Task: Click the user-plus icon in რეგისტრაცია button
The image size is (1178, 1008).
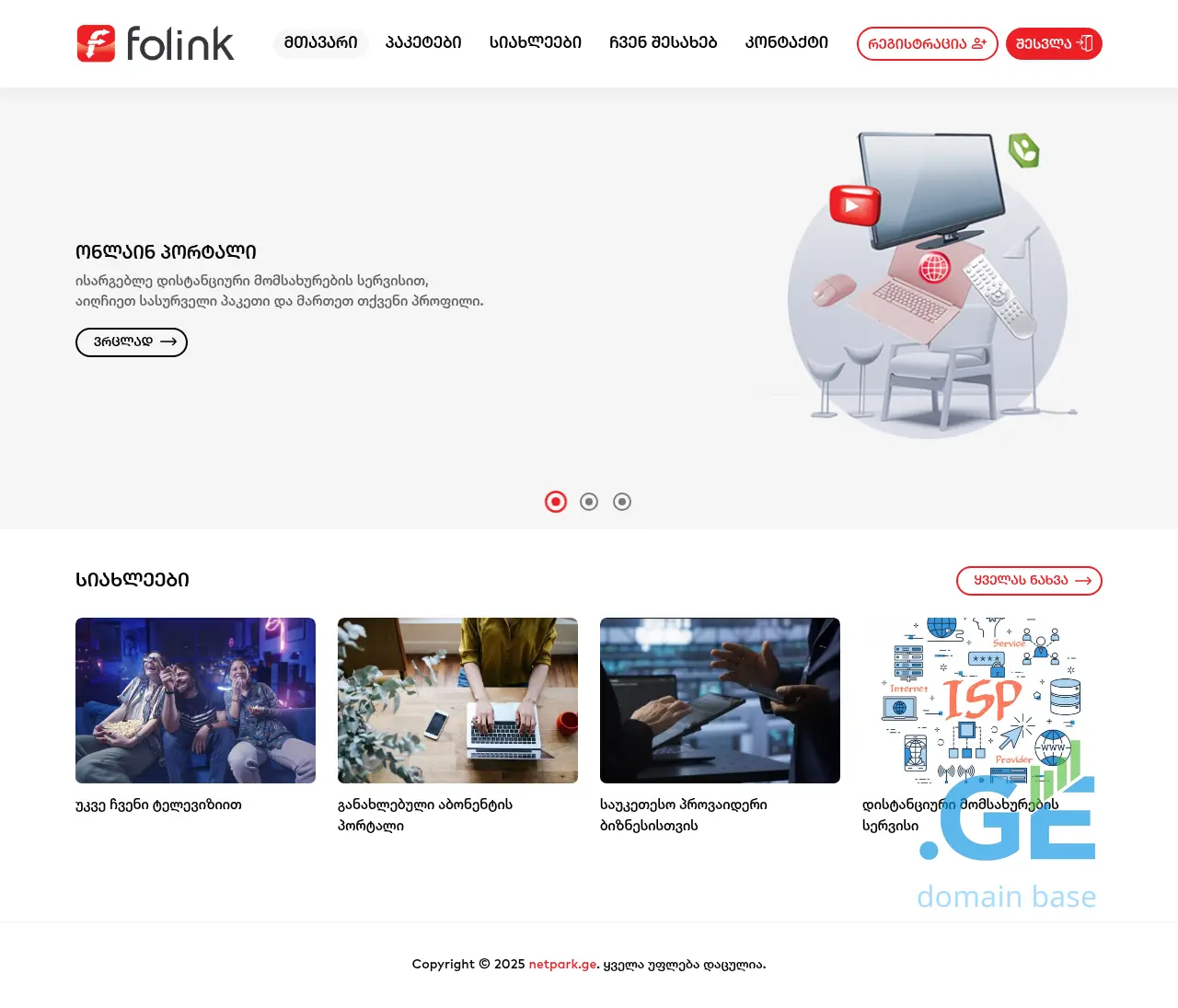Action: (979, 43)
